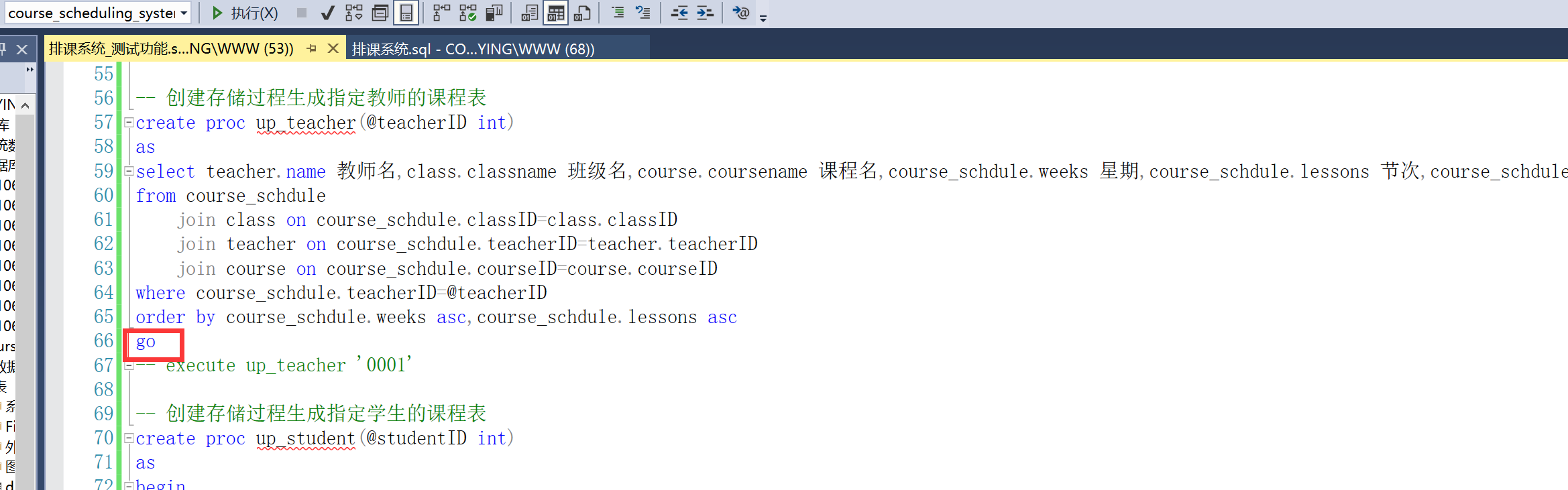The width and height of the screenshot is (1568, 490).
Task: Click line number 68 in the gutter
Action: pos(103,389)
